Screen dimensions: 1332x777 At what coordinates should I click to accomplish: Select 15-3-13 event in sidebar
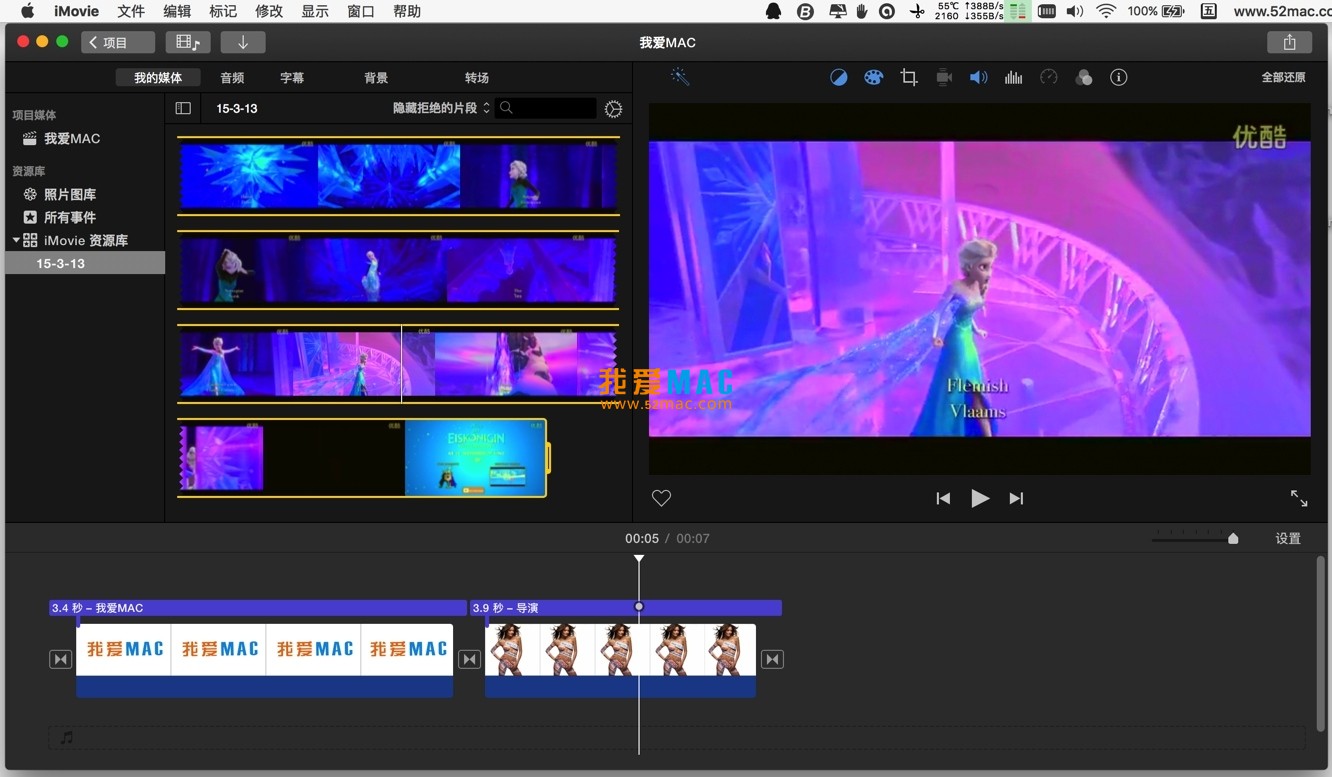pyautogui.click(x=85, y=263)
